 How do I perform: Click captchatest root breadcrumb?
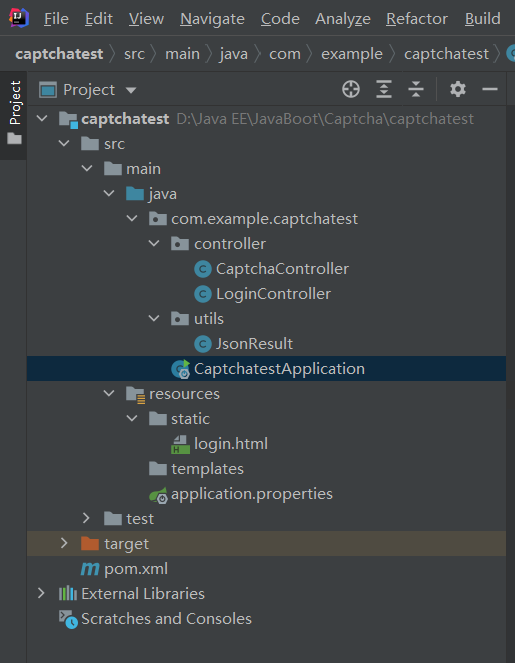(59, 54)
